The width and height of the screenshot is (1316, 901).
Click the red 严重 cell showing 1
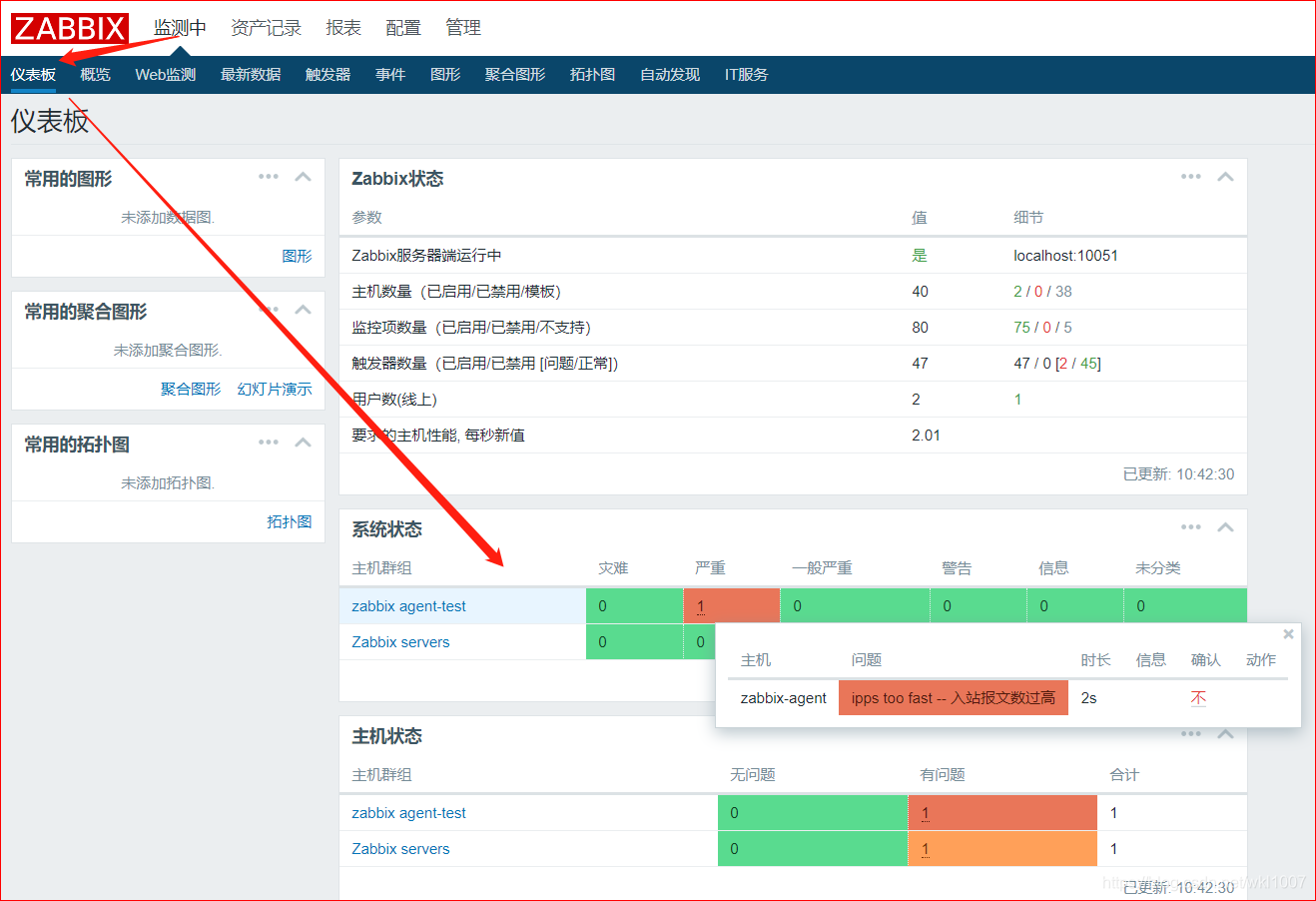pyautogui.click(x=731, y=606)
